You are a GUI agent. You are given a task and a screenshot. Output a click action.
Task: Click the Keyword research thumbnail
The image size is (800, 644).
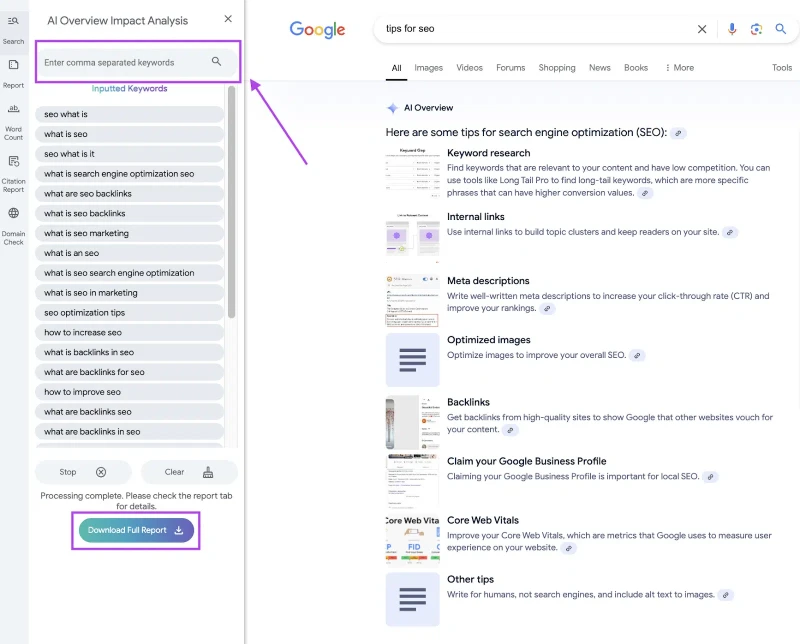(x=413, y=173)
